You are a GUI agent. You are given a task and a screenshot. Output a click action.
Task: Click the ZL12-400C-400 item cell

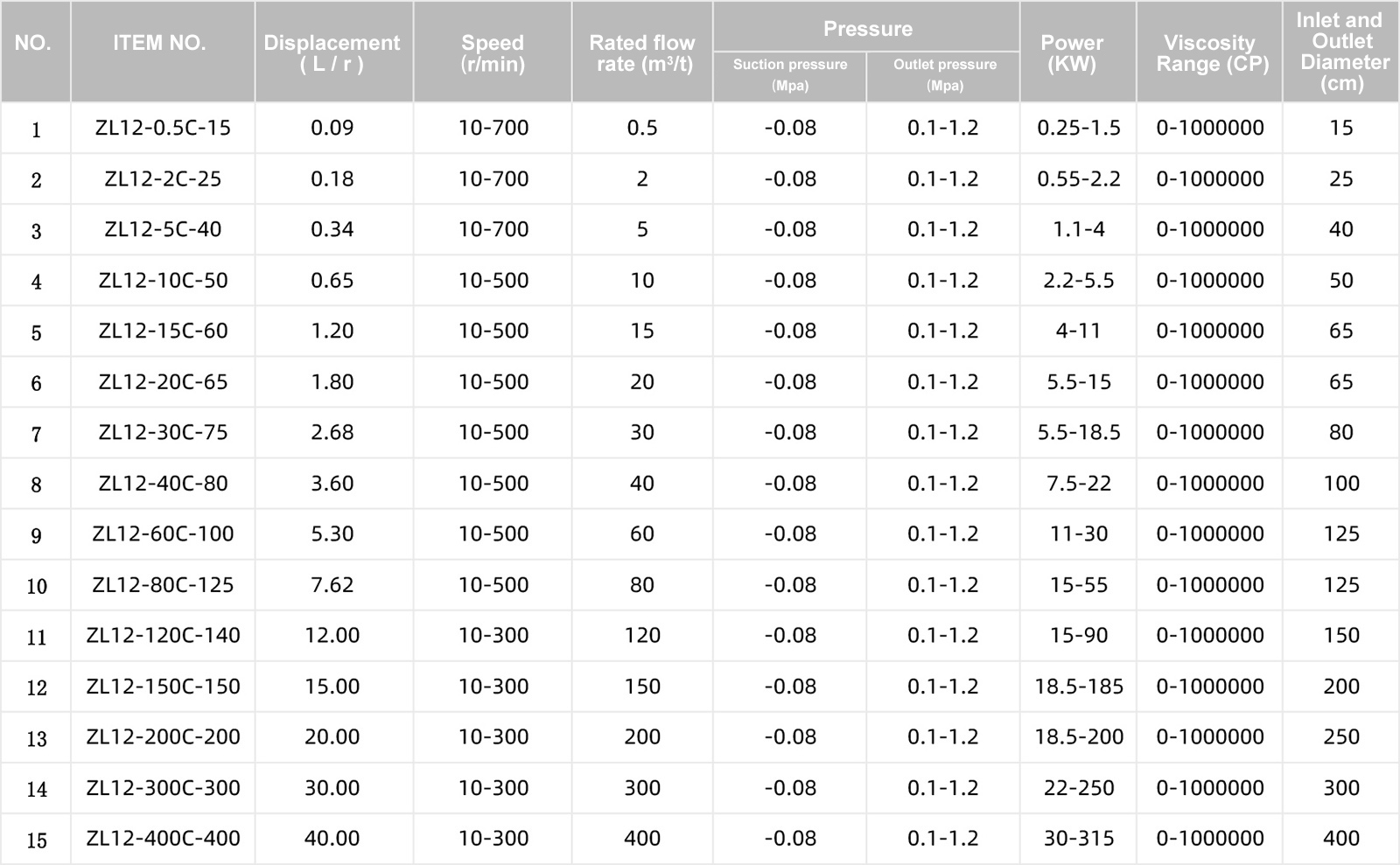[163, 838]
